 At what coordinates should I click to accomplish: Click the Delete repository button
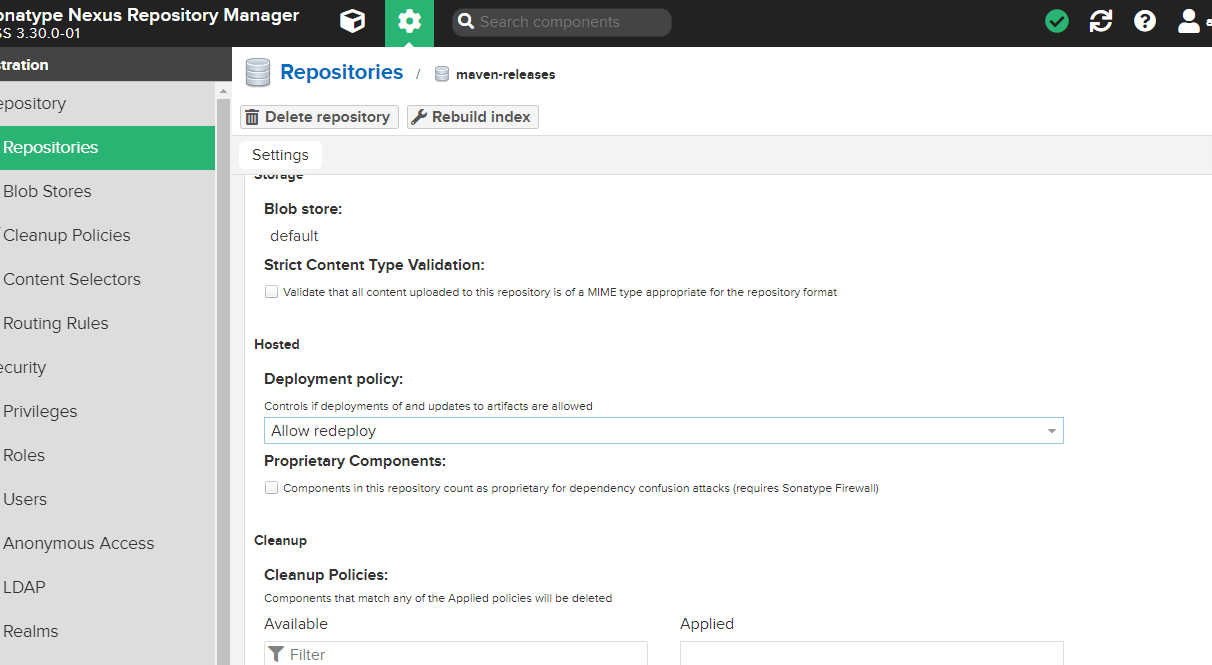tap(319, 117)
